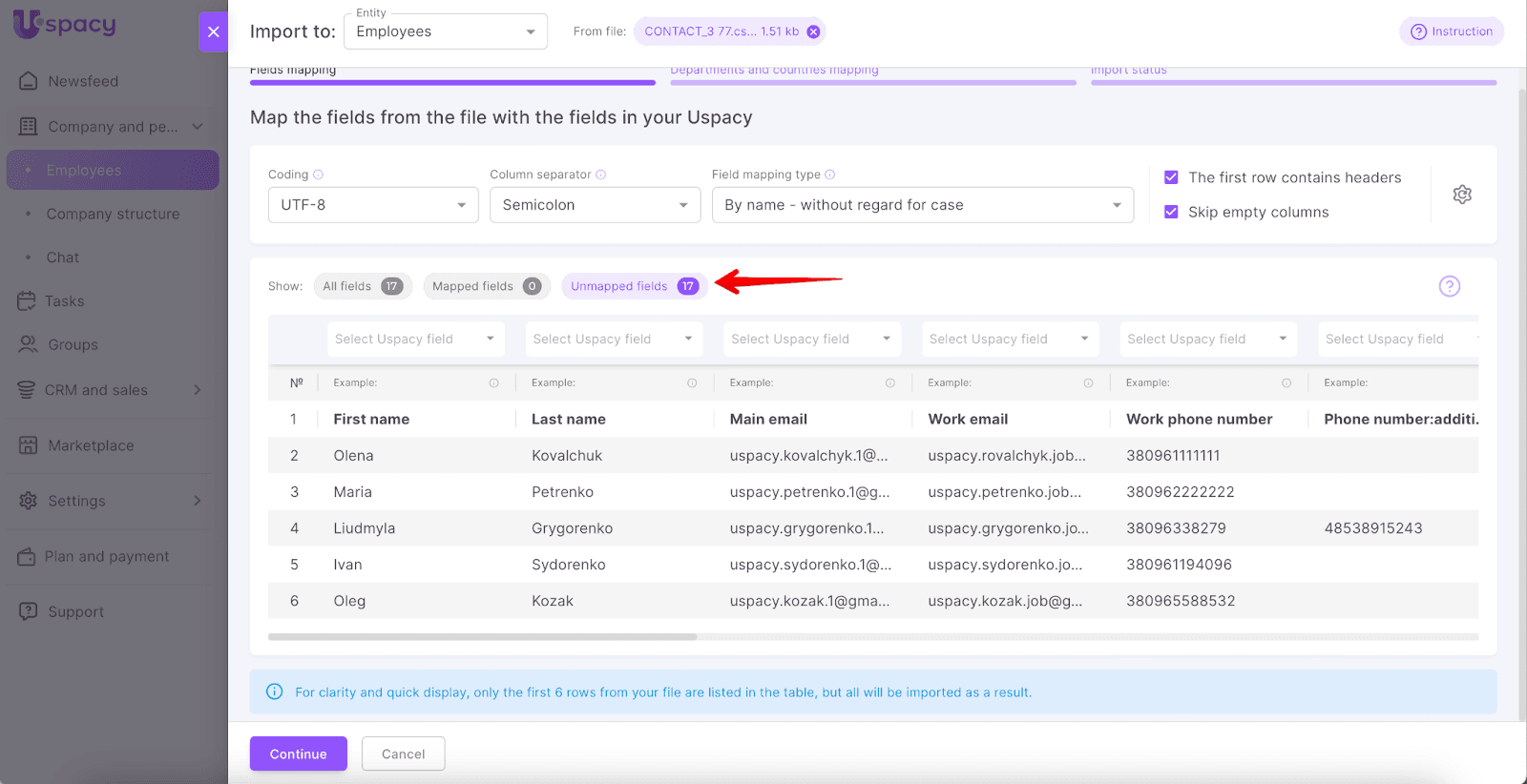1527x784 pixels.
Task: Switch to the All fields filter
Action: 362,286
